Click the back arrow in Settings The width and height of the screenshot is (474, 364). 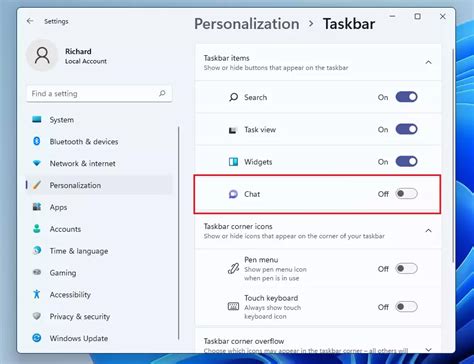click(x=30, y=21)
